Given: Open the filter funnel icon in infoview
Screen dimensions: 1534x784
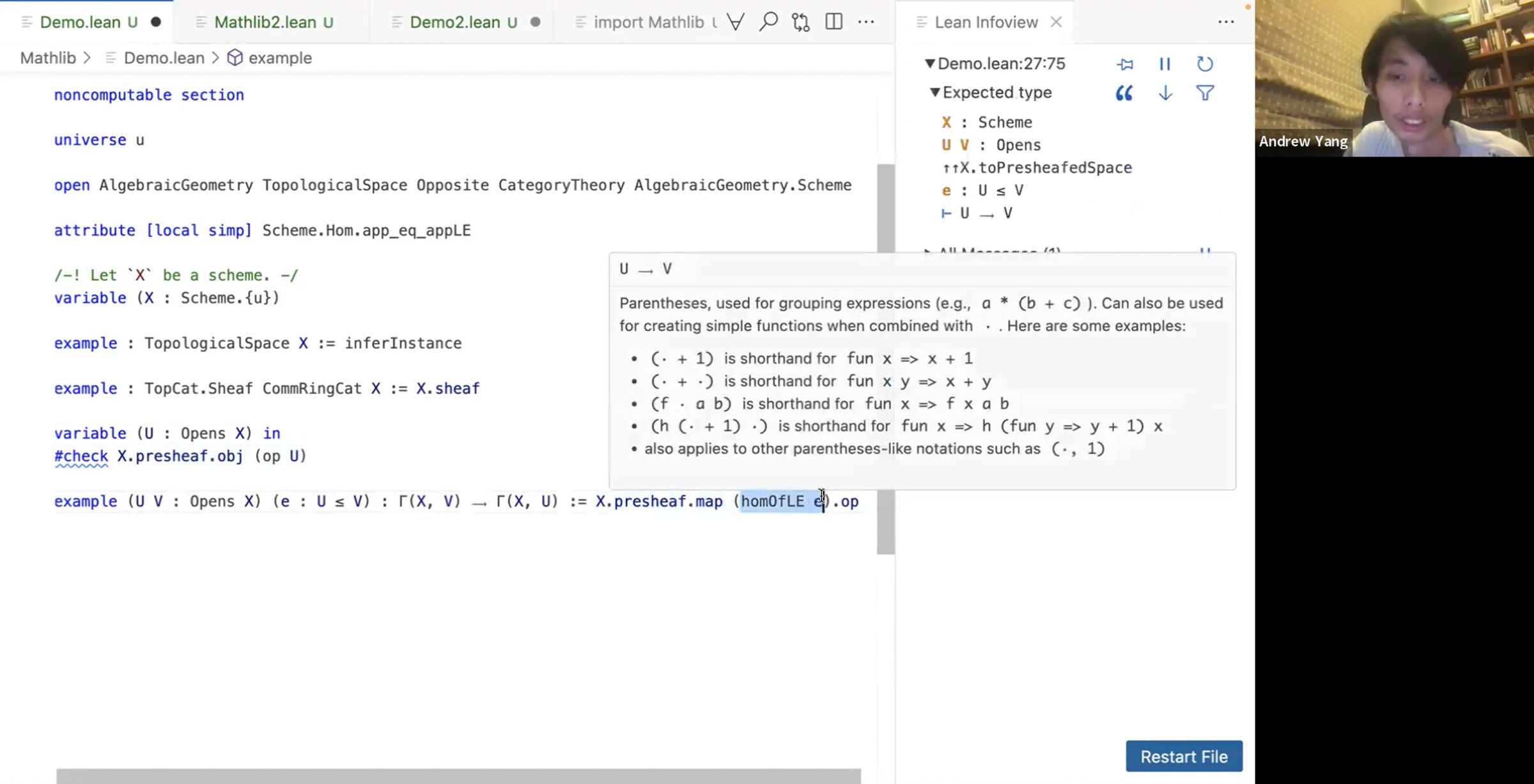Looking at the screenshot, I should (1205, 93).
